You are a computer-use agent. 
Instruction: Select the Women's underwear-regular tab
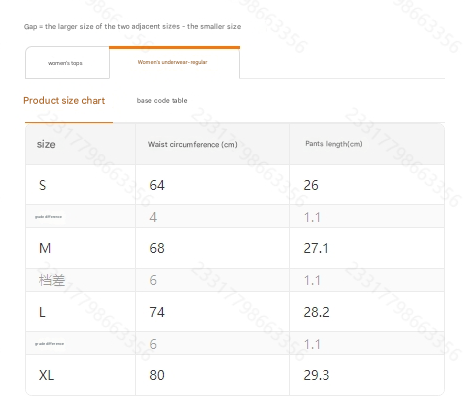174,62
